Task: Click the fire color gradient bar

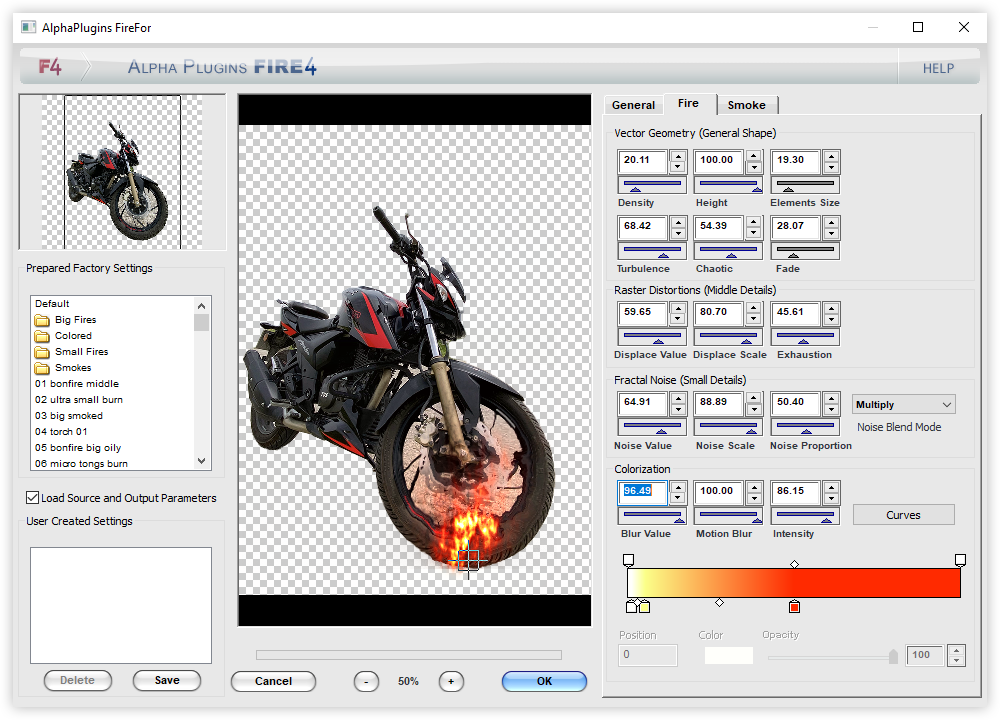Action: pos(793,583)
